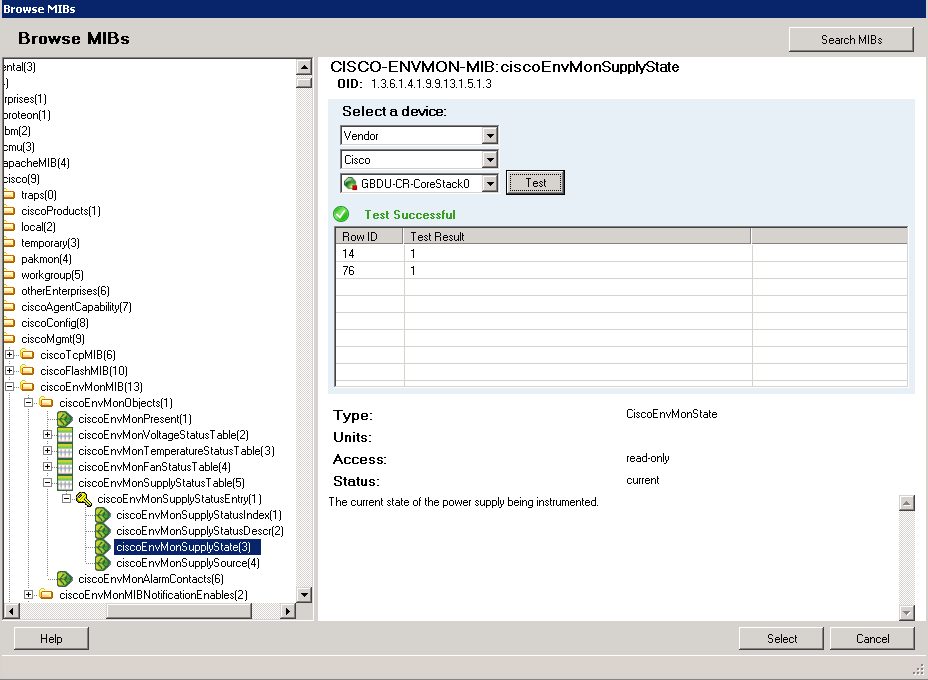Click the ciscoEnvMonVoltageStatusTable table icon
The height and width of the screenshot is (680, 928).
pos(65,435)
